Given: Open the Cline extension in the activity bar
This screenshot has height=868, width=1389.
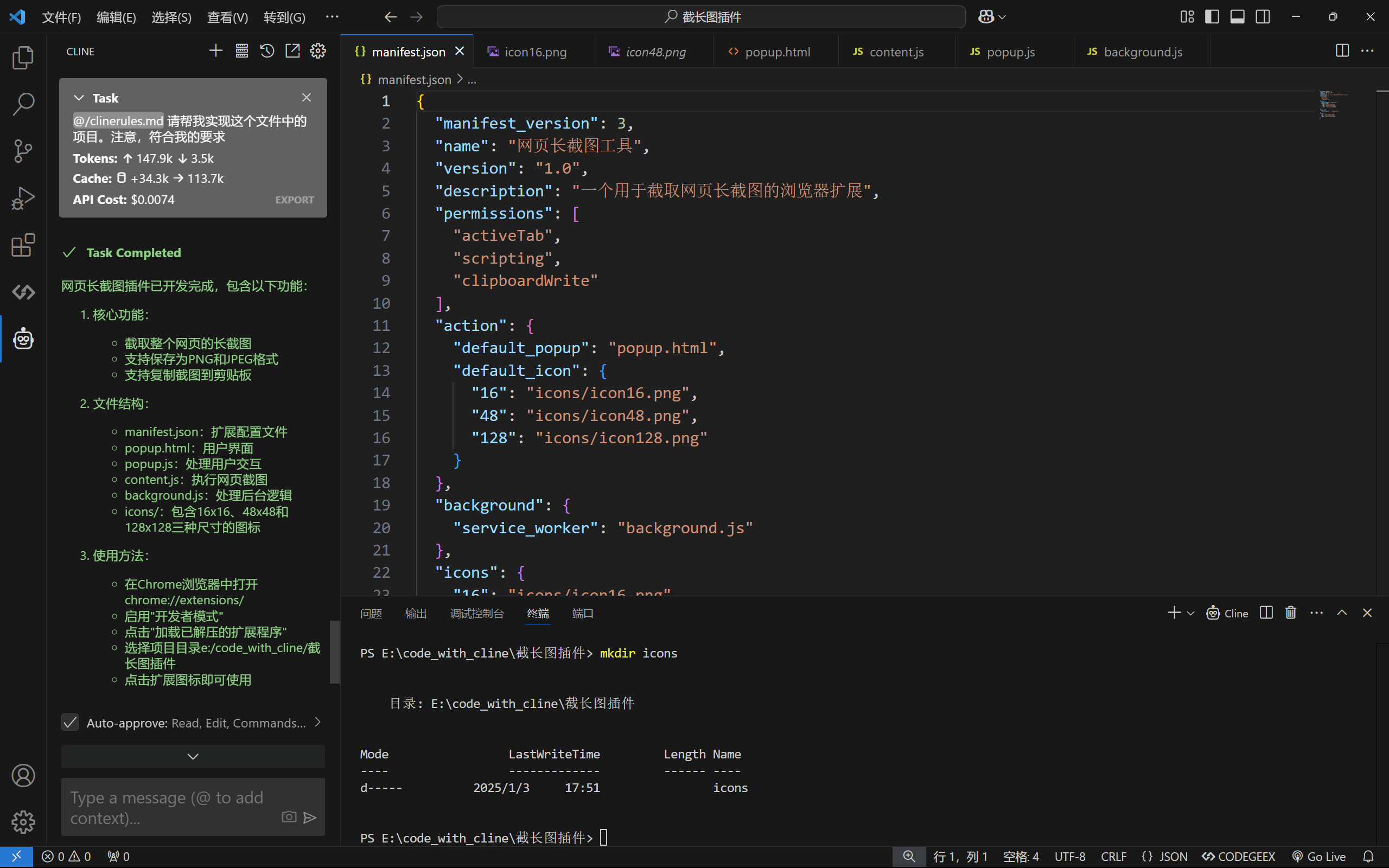Looking at the screenshot, I should pos(23,339).
